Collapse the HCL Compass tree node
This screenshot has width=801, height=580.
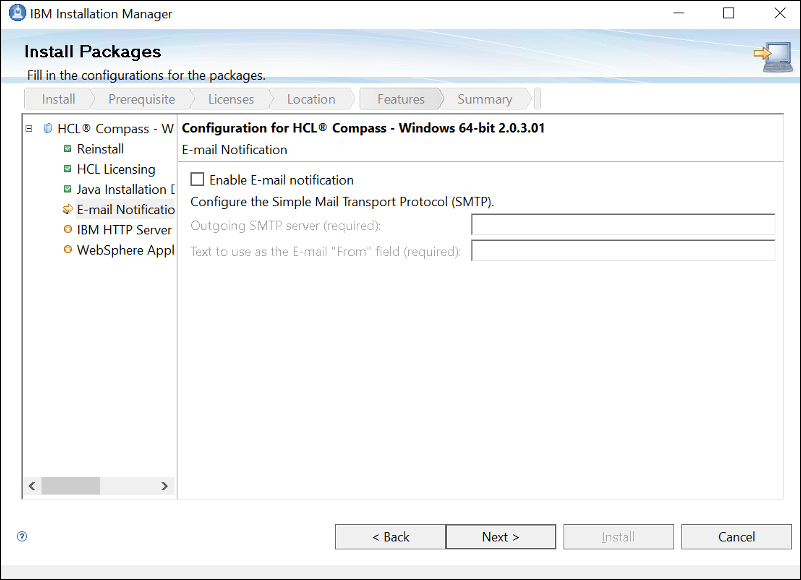(29, 129)
